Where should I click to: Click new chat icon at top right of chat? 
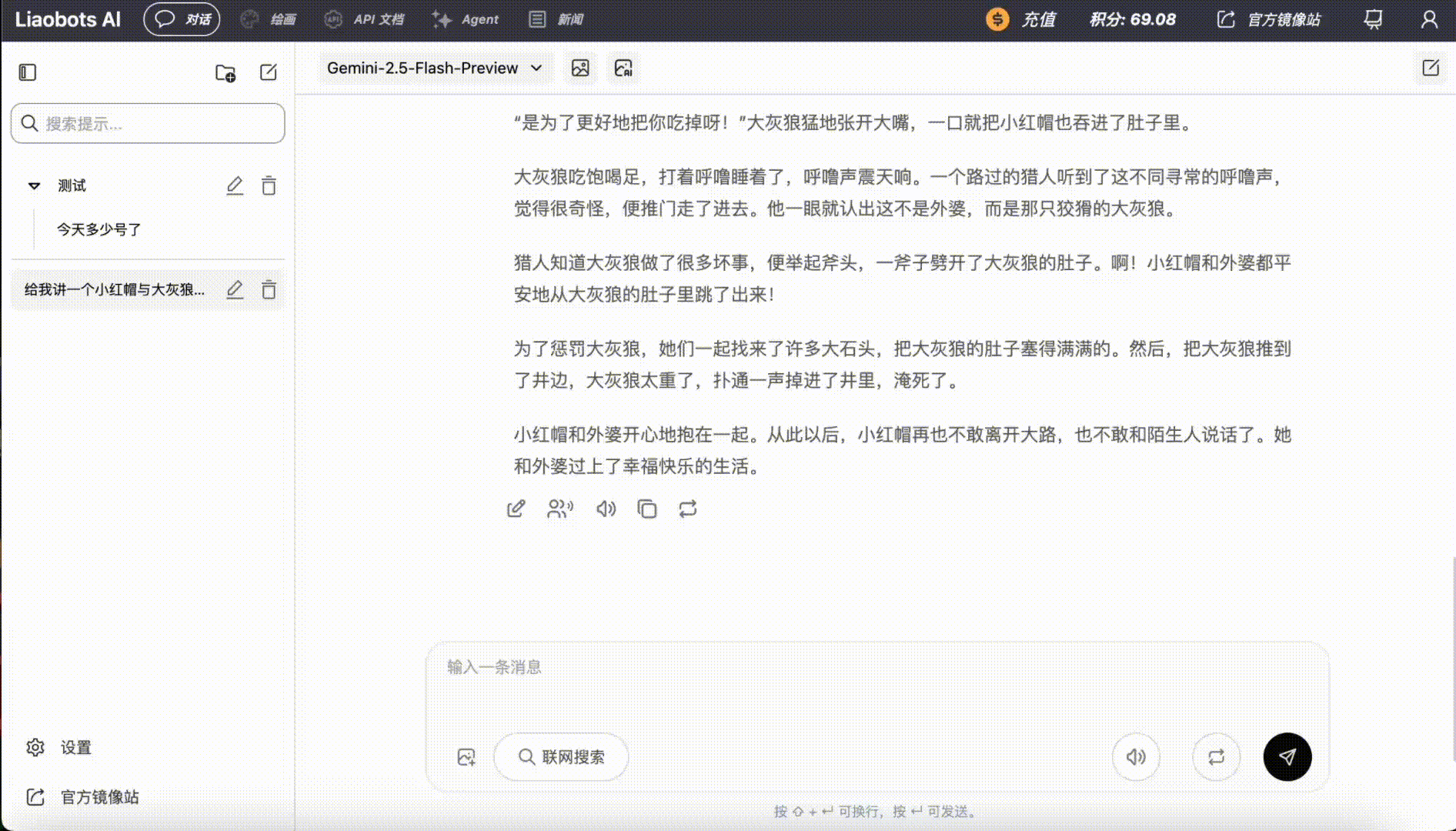tap(1431, 68)
